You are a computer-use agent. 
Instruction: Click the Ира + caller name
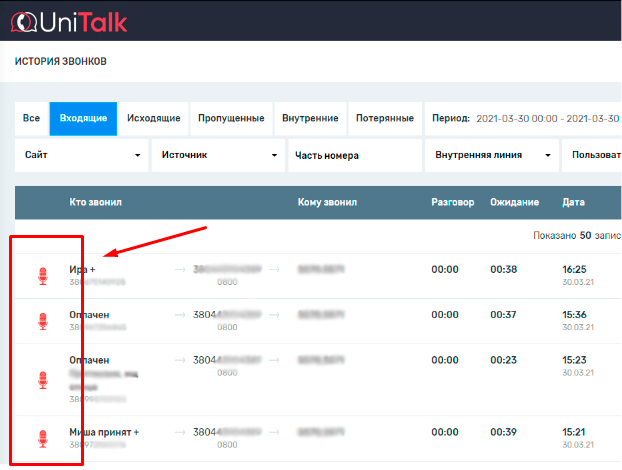click(82, 270)
